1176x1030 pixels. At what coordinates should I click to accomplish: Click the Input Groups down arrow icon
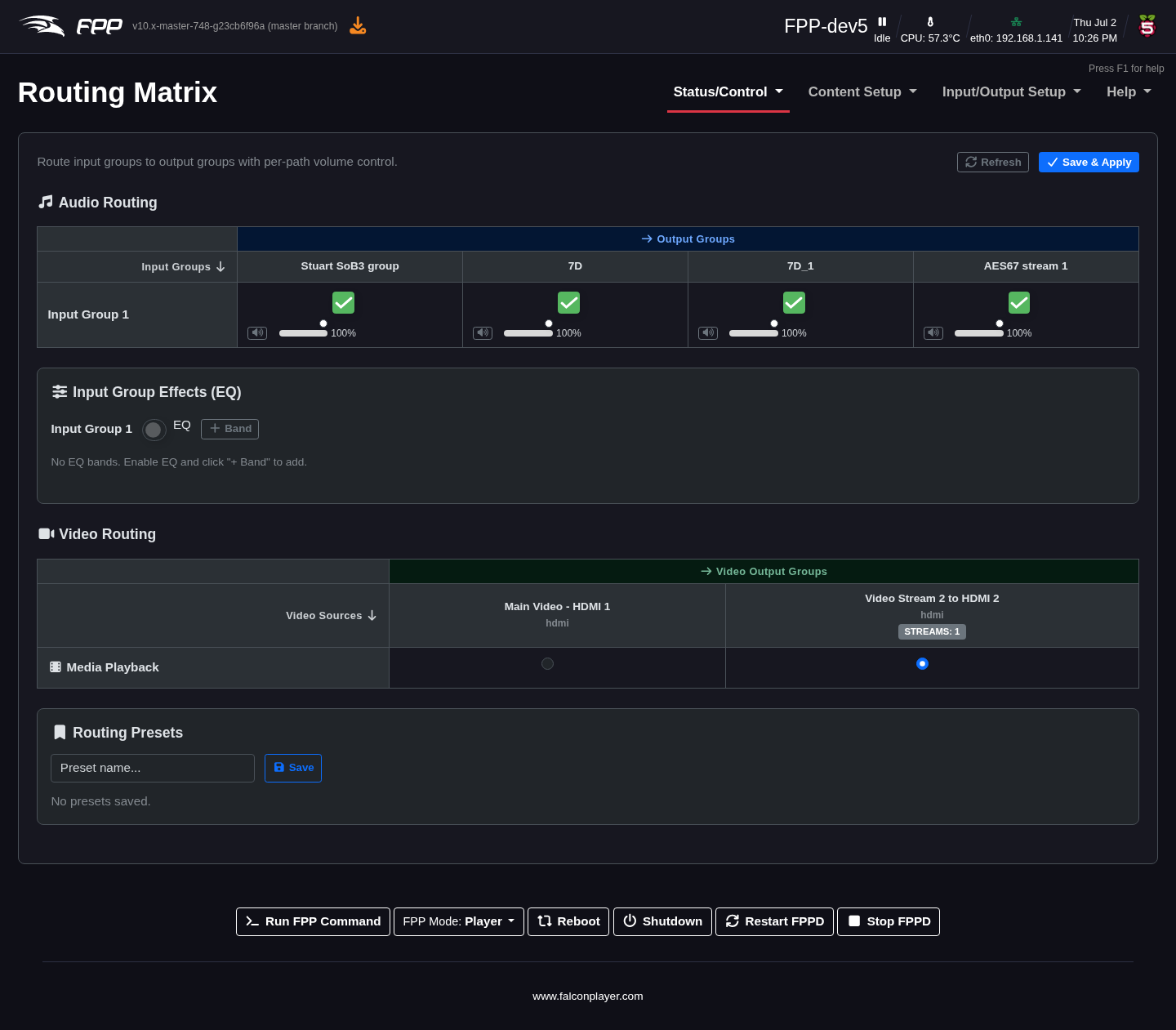point(220,267)
